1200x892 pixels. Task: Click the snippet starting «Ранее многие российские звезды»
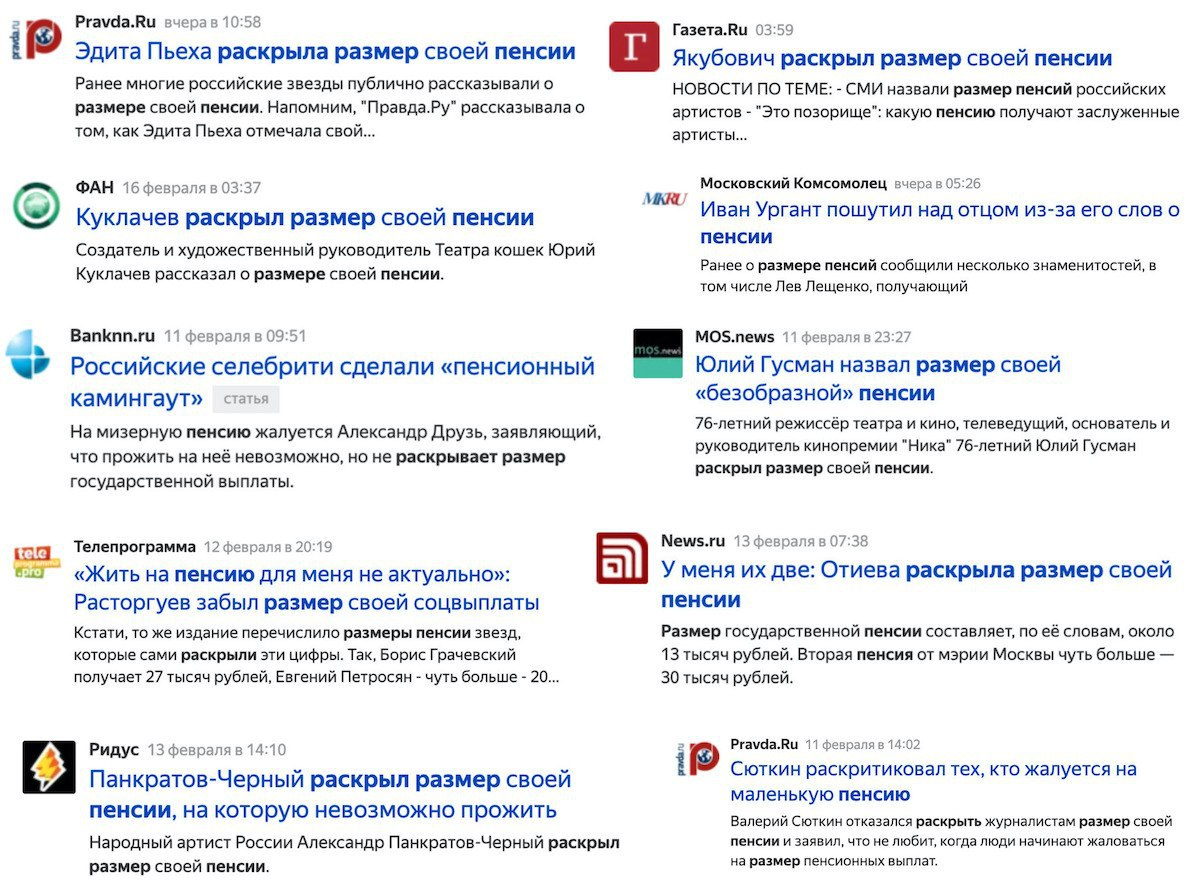(x=330, y=107)
